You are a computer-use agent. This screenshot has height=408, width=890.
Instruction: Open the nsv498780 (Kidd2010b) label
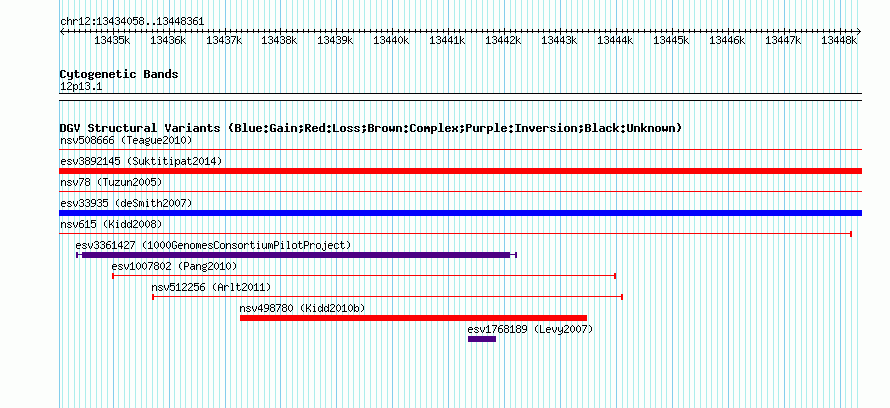click(303, 308)
